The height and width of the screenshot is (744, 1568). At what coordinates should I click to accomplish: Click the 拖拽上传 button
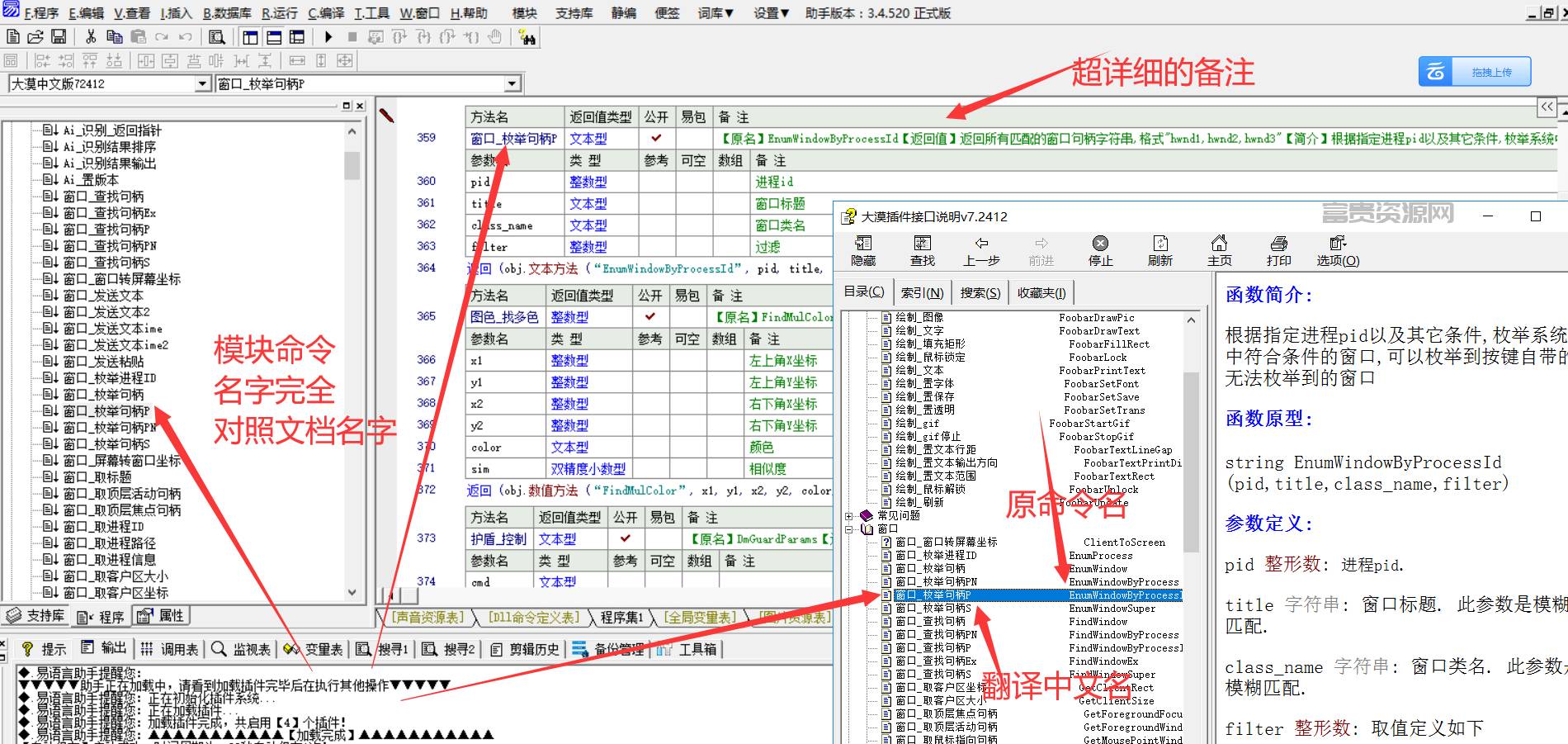tap(1475, 72)
